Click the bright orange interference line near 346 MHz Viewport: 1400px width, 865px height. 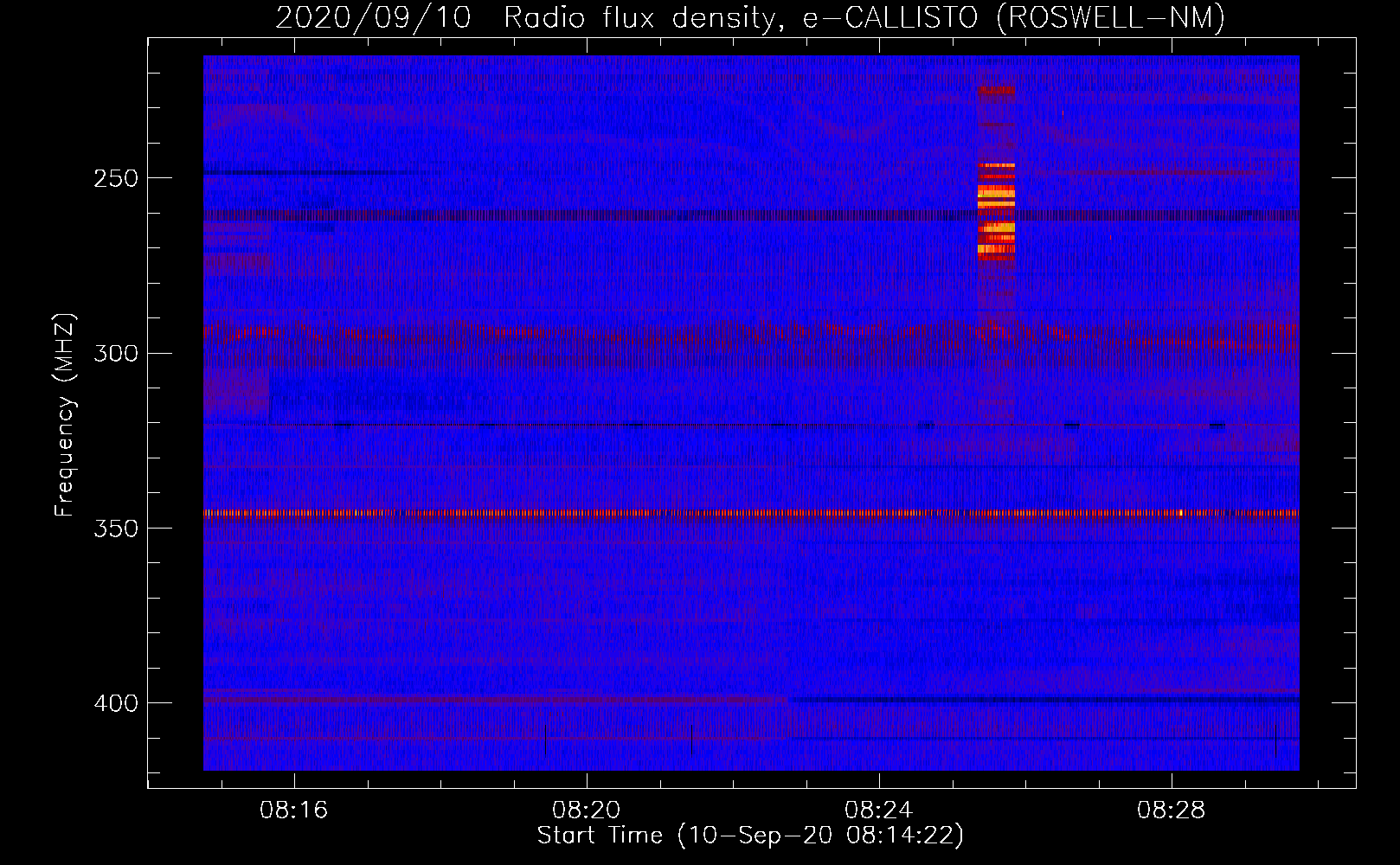click(751, 513)
